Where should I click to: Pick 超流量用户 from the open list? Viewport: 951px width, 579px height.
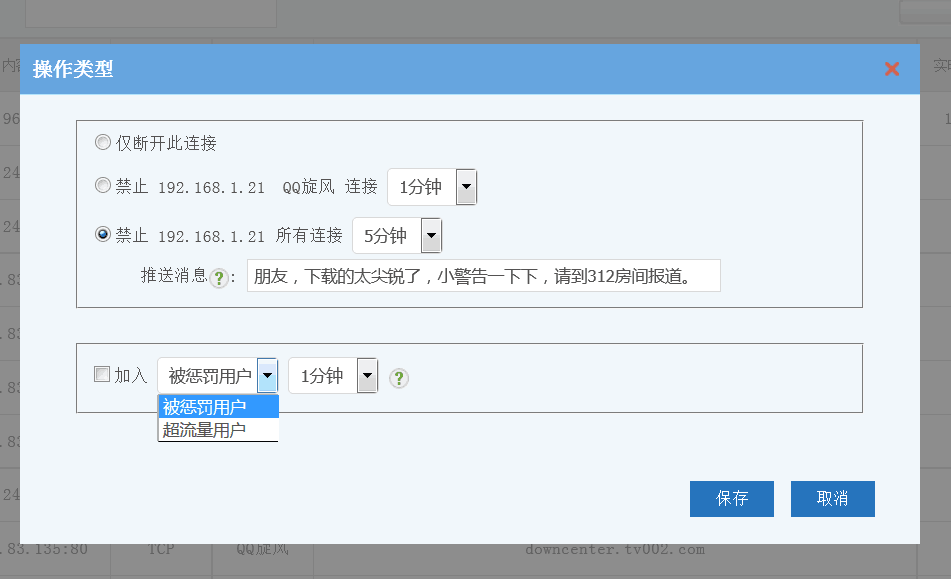pyautogui.click(x=217, y=430)
